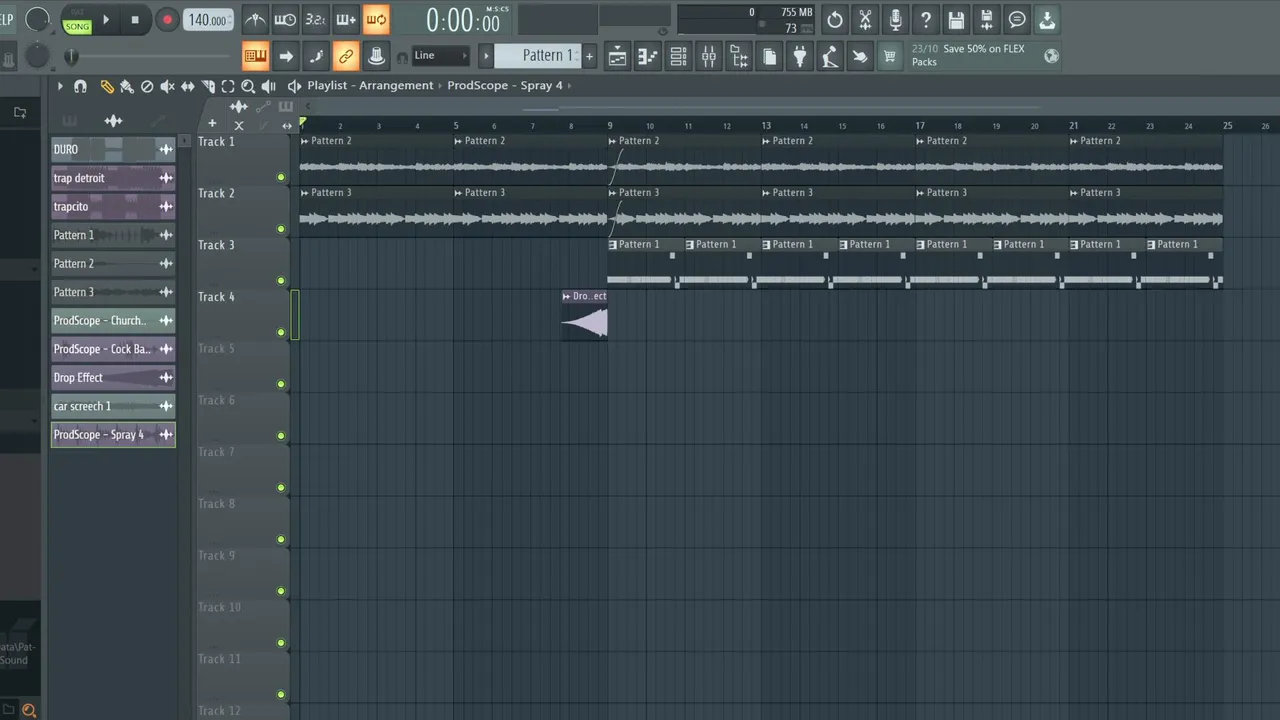Start playback with the Play button
The image size is (1280, 720).
click(x=106, y=19)
